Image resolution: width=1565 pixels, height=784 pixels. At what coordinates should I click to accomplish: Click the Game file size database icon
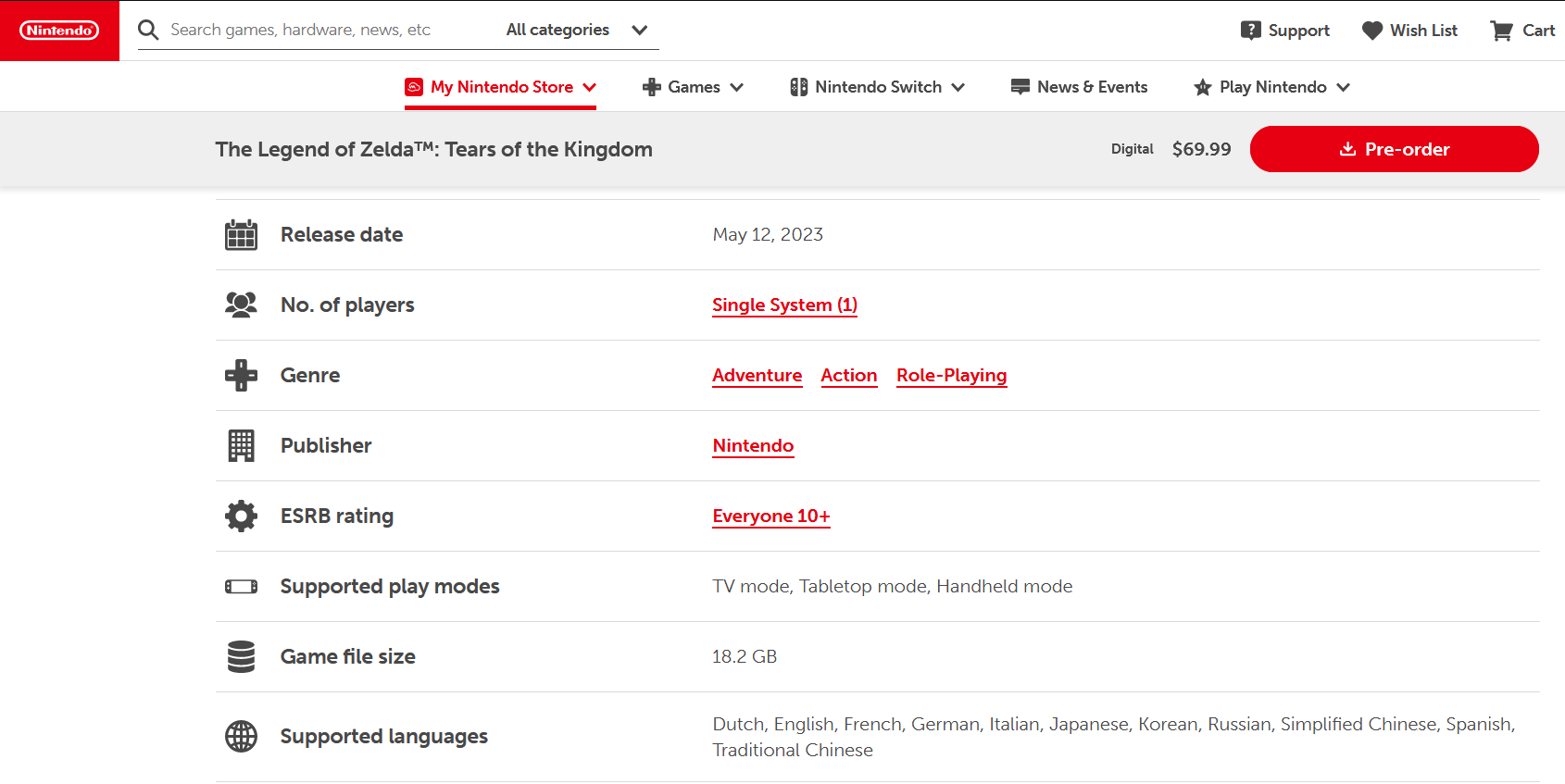pos(241,656)
